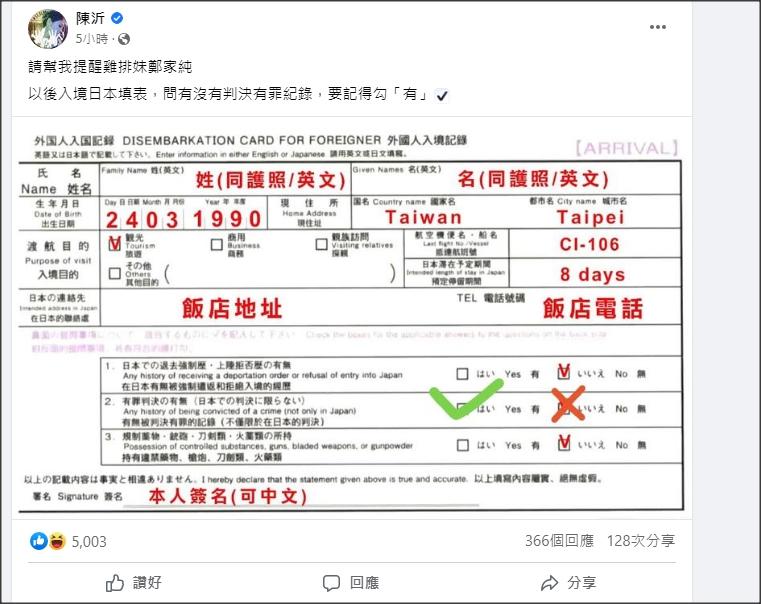The image size is (761, 604).
Task: Click the red 飯店地址 hotel address text
Action: [232, 309]
